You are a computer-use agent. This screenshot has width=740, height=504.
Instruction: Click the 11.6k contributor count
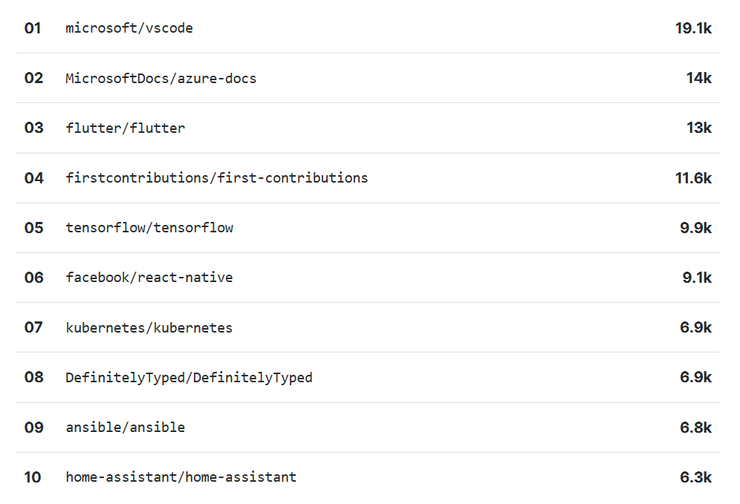[693, 178]
